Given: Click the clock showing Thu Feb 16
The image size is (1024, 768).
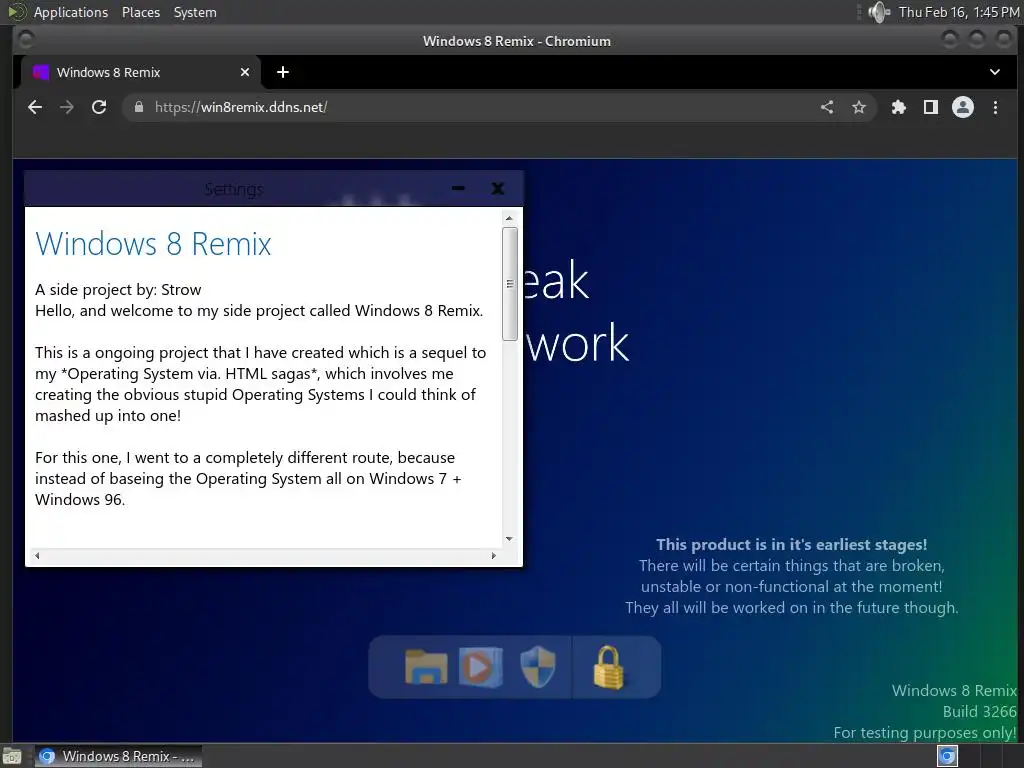Looking at the screenshot, I should [959, 12].
